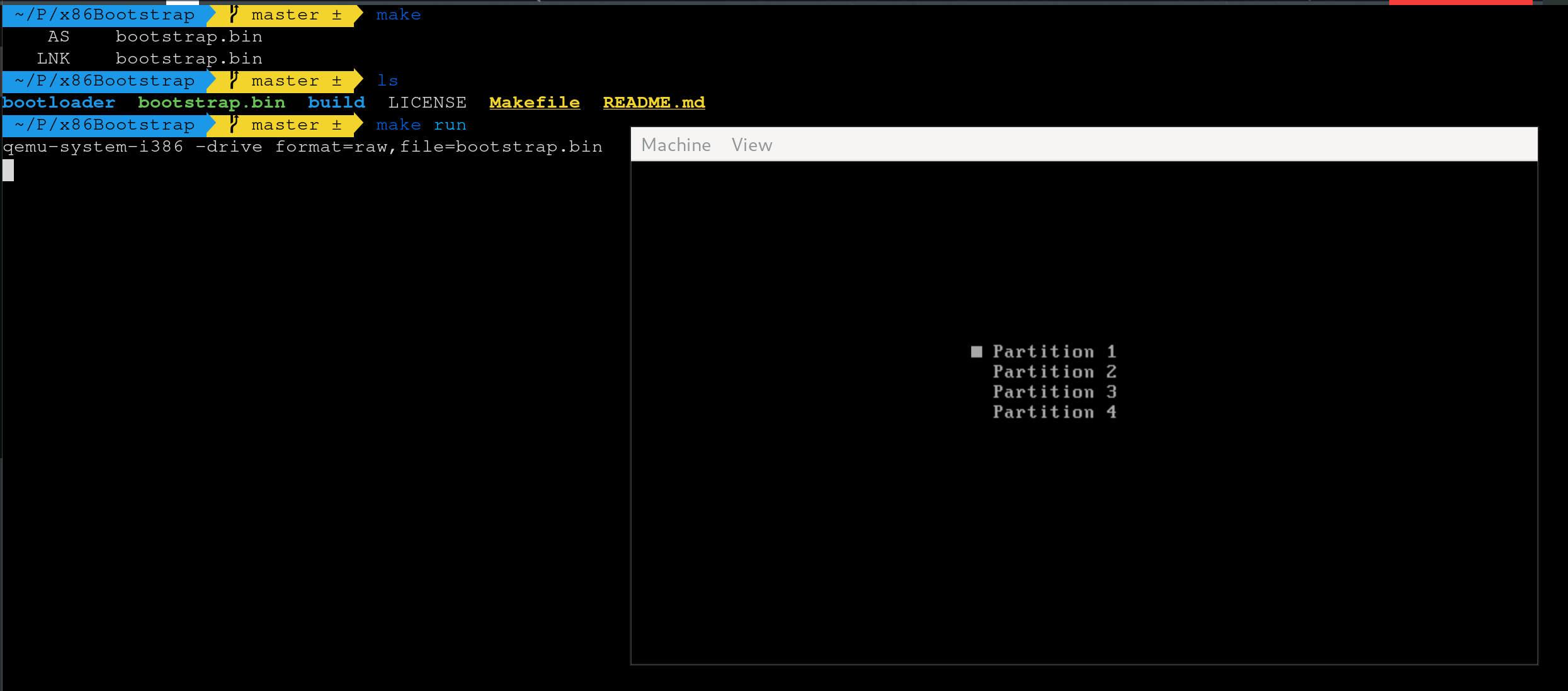Select the Partition 4 boot entry
The height and width of the screenshot is (691, 1568).
pyautogui.click(x=1054, y=412)
